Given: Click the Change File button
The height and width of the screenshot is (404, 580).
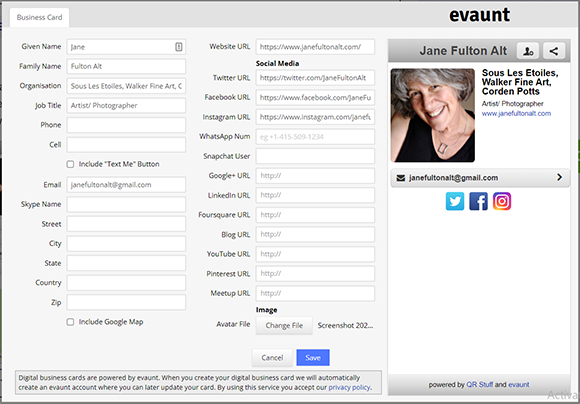Looking at the screenshot, I should pos(284,326).
